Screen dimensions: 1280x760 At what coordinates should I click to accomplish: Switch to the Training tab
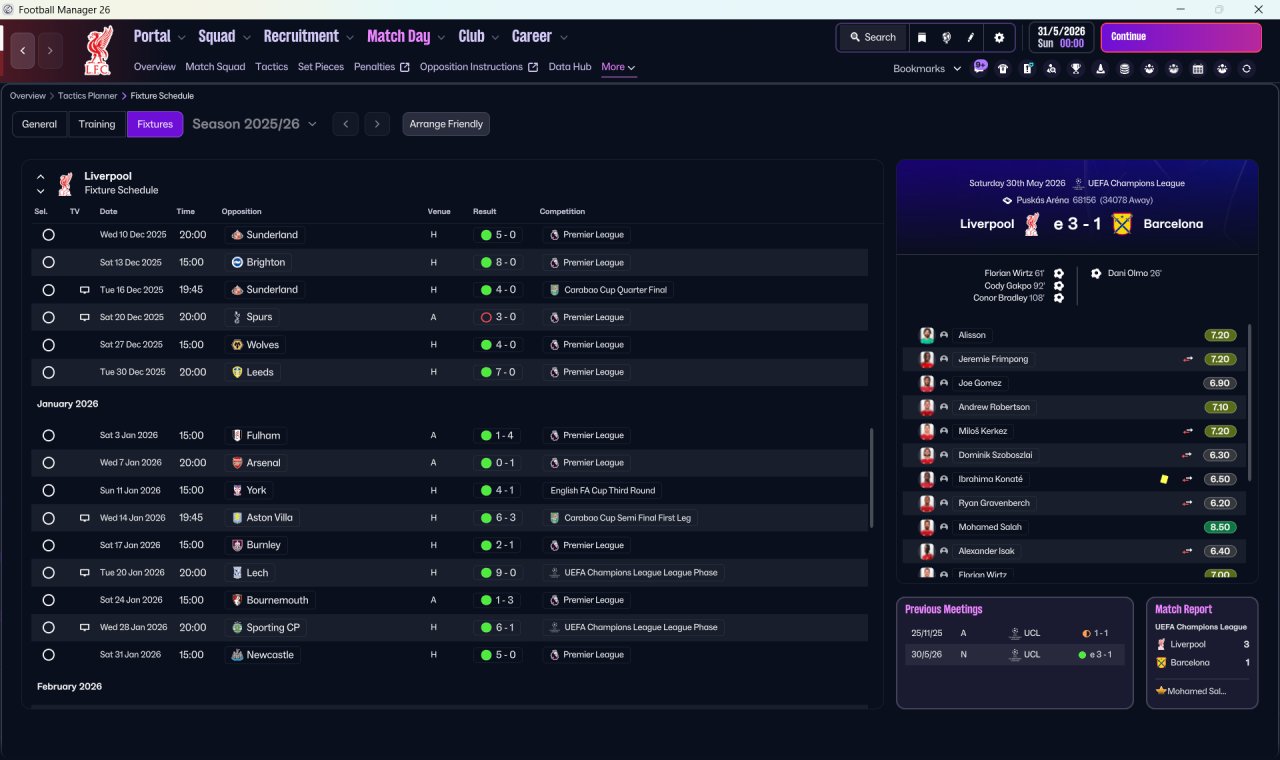pos(97,124)
